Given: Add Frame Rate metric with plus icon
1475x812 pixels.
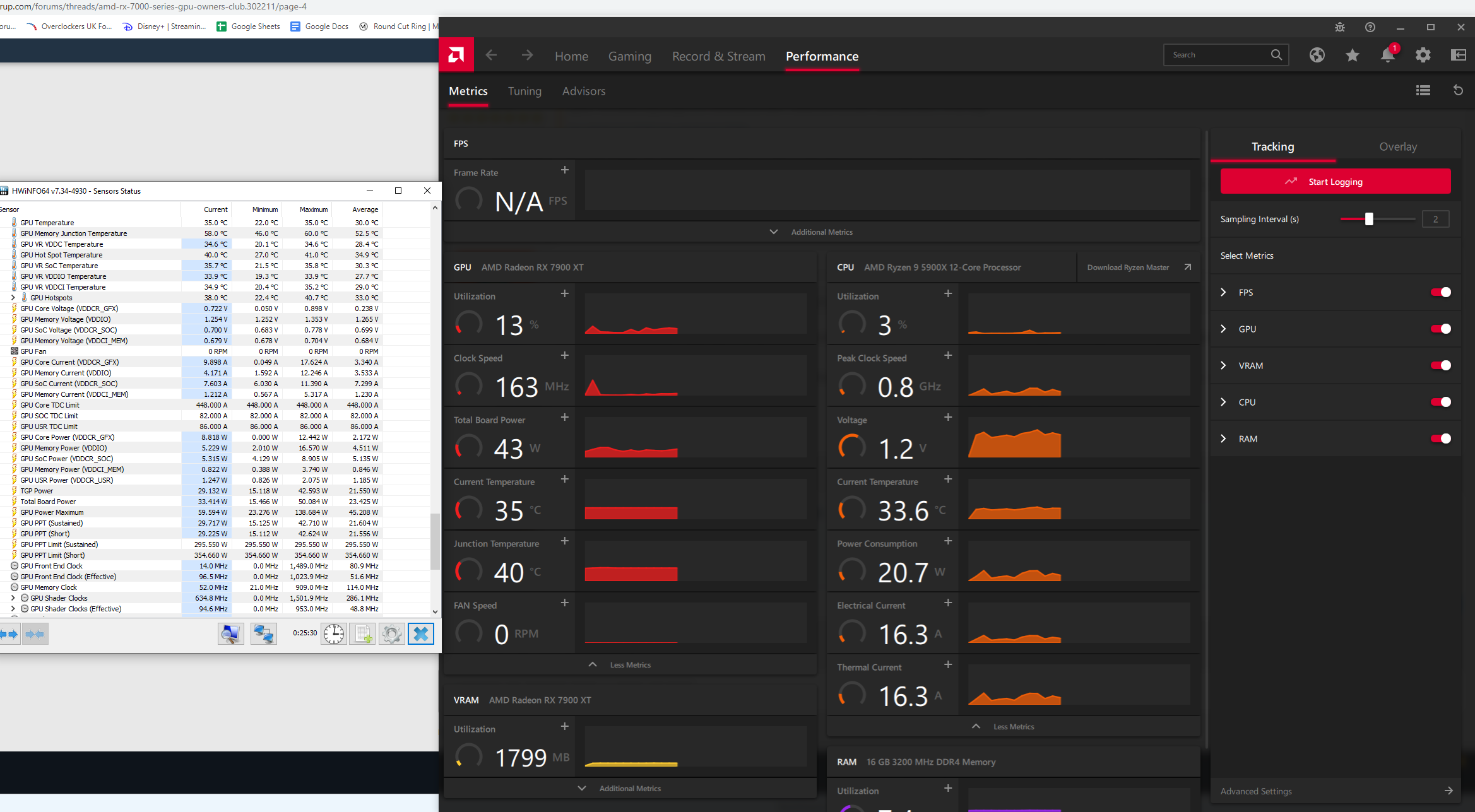Looking at the screenshot, I should (x=565, y=170).
